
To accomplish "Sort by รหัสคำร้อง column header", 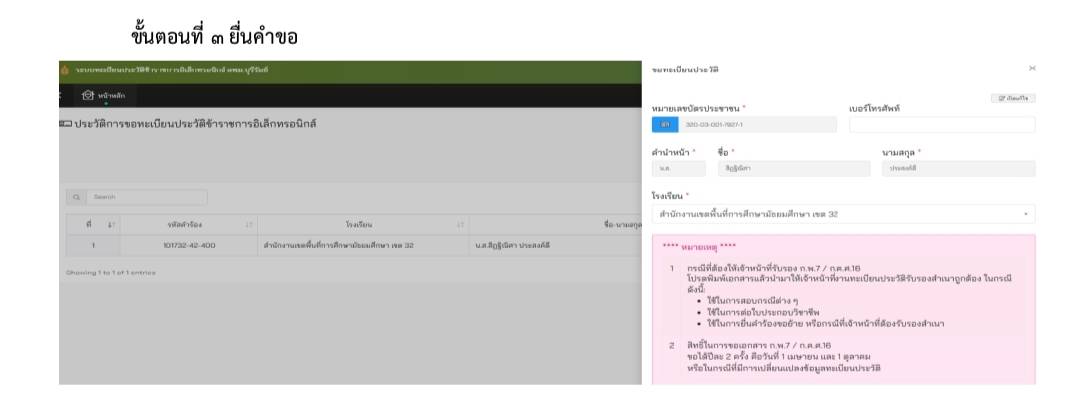I will [189, 225].
